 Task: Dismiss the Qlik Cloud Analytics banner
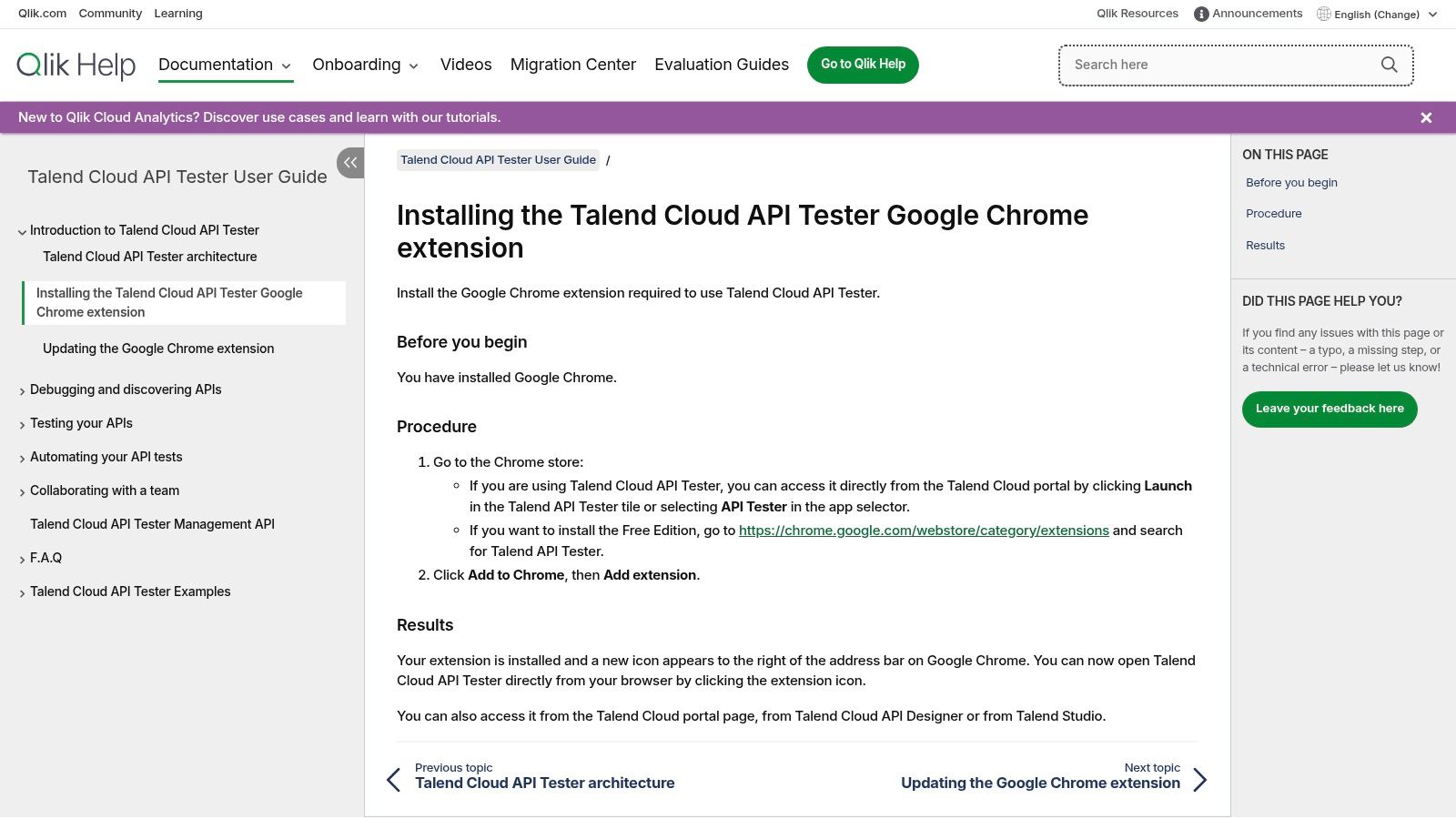[1426, 117]
